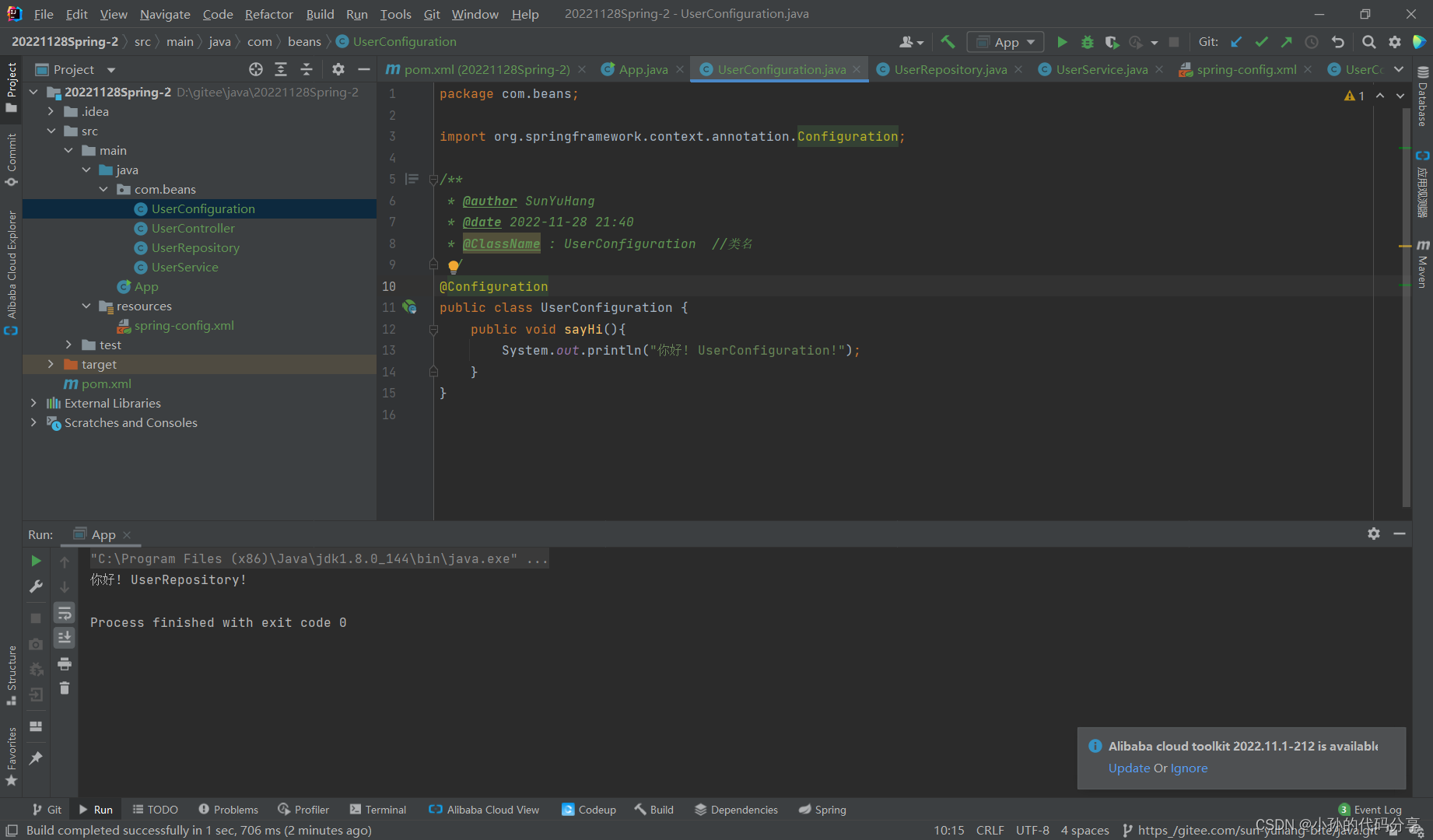This screenshot has height=840, width=1433.
Task: Open Run panel settings gear
Action: pyautogui.click(x=1374, y=534)
